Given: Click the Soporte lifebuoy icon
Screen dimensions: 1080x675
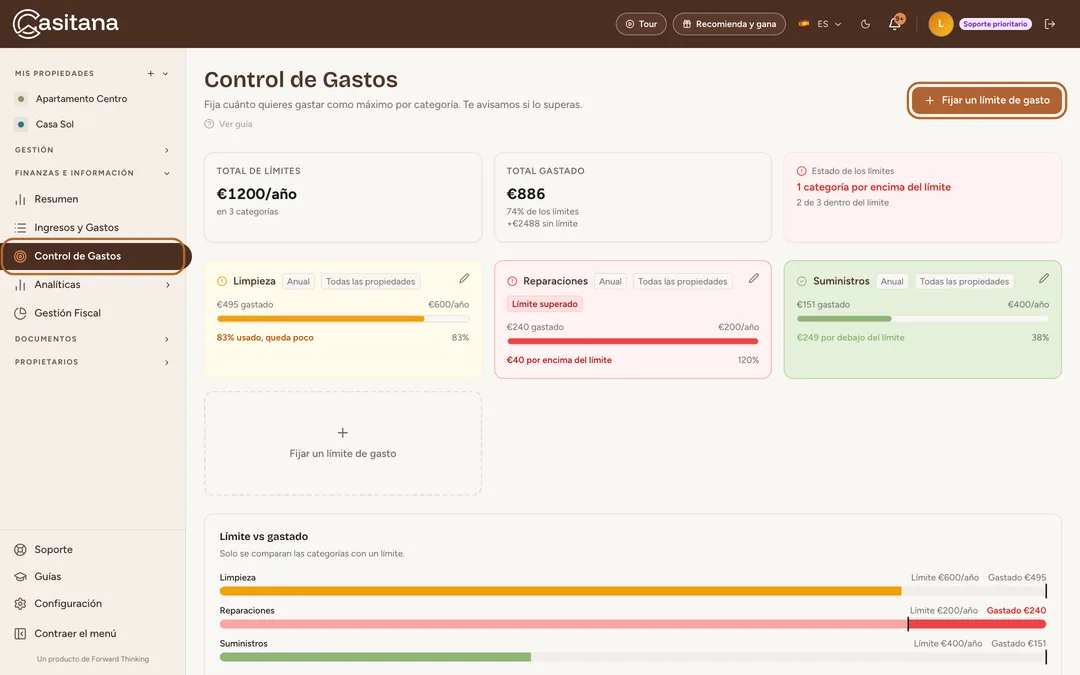Looking at the screenshot, I should click(20, 550).
